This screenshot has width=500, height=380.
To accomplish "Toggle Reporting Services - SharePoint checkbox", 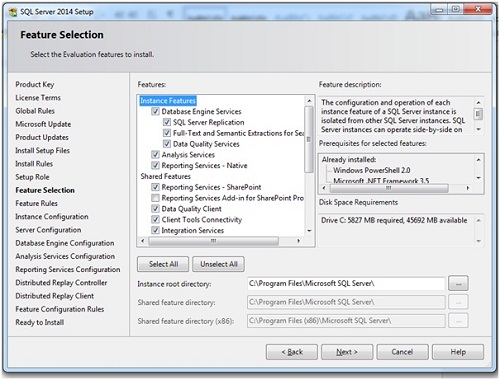I will pos(155,187).
